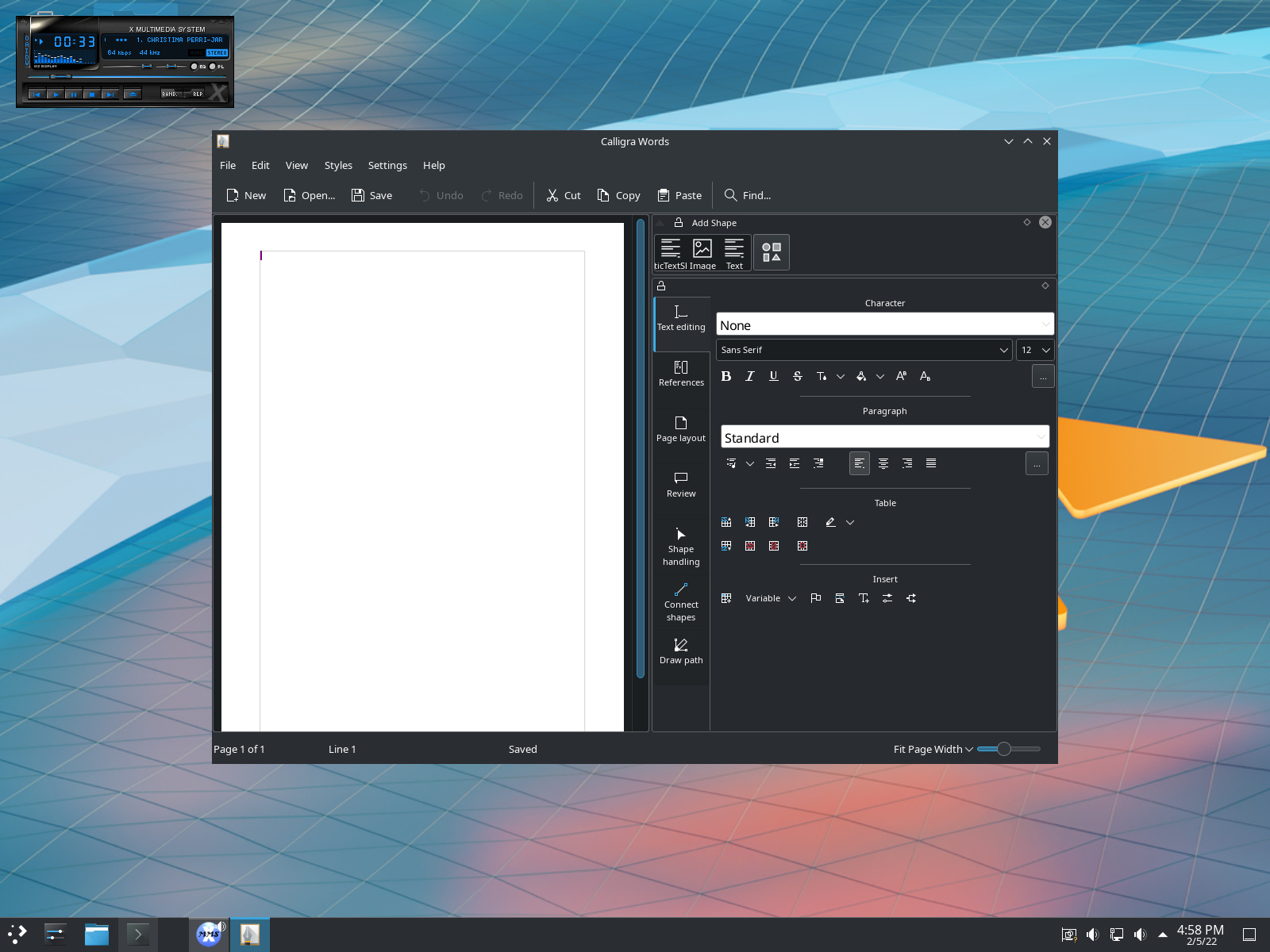
Task: Apply subscript formatting
Action: [925, 376]
